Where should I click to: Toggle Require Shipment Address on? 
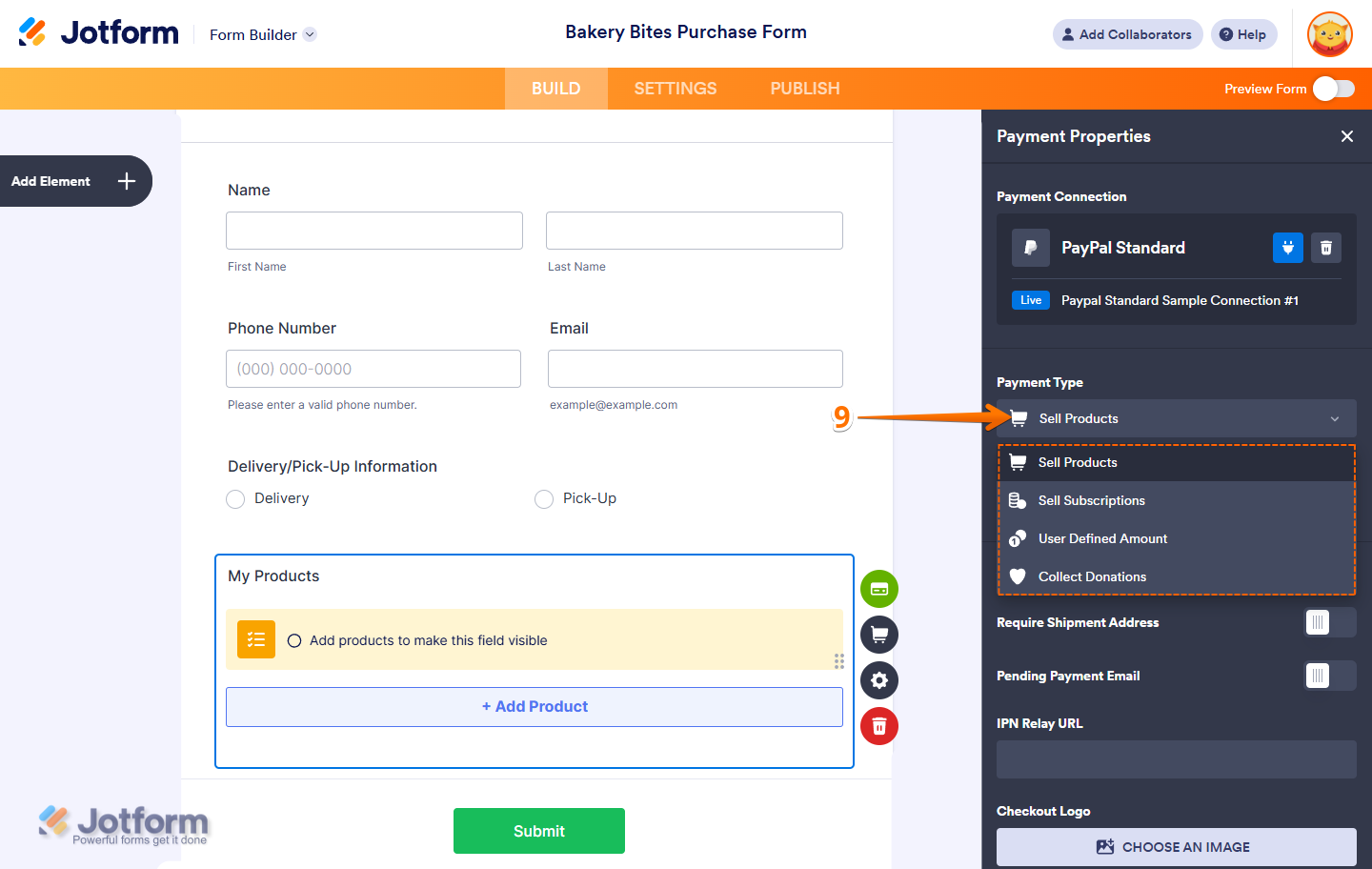tap(1331, 622)
